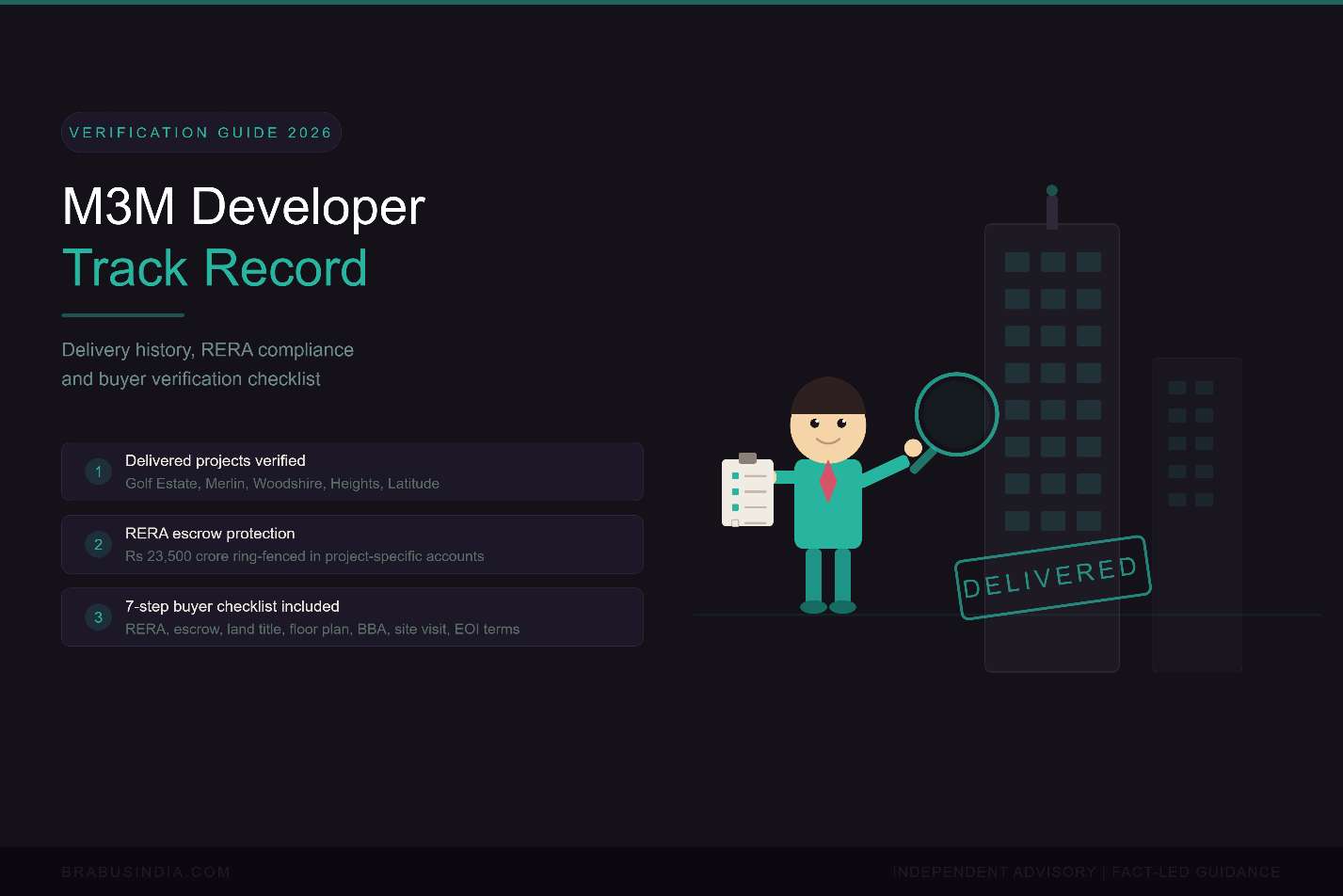Click 'and buyer verification checklist' subtitle line
This screenshot has height=896, width=1343.
pyautogui.click(x=191, y=379)
